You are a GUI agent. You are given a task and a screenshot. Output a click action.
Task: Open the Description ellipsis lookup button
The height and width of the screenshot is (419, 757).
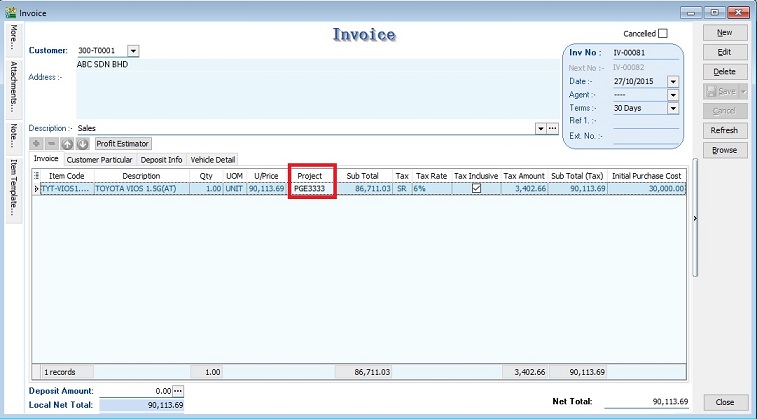point(552,129)
